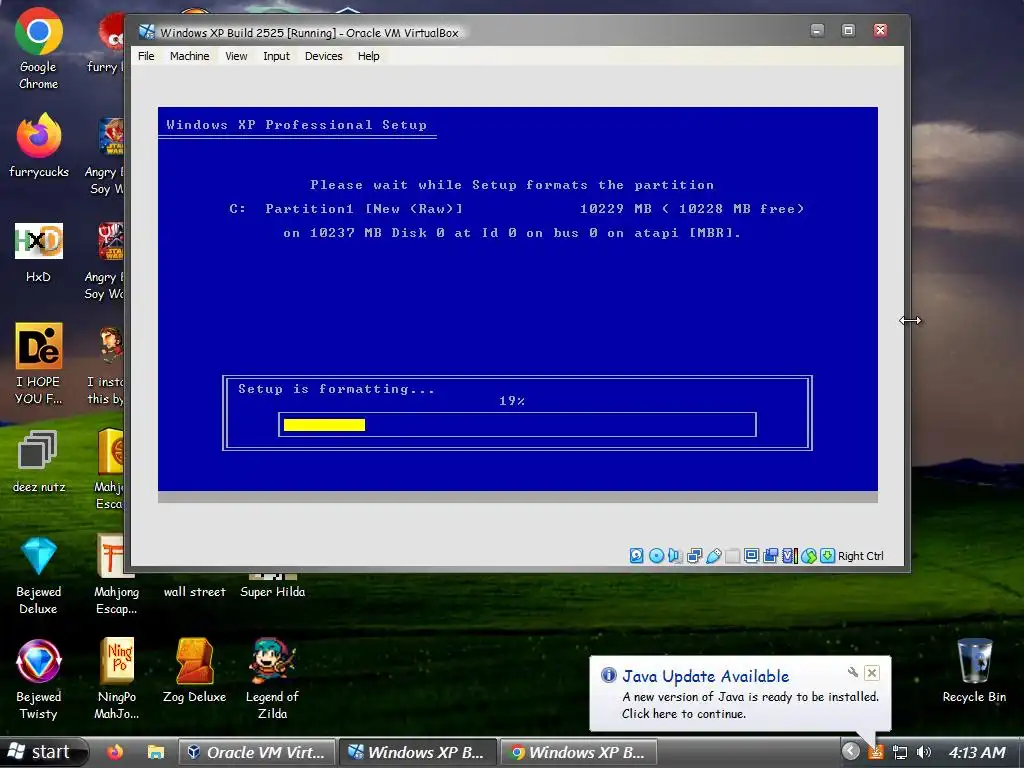Click the volume tray icon

(x=923, y=752)
